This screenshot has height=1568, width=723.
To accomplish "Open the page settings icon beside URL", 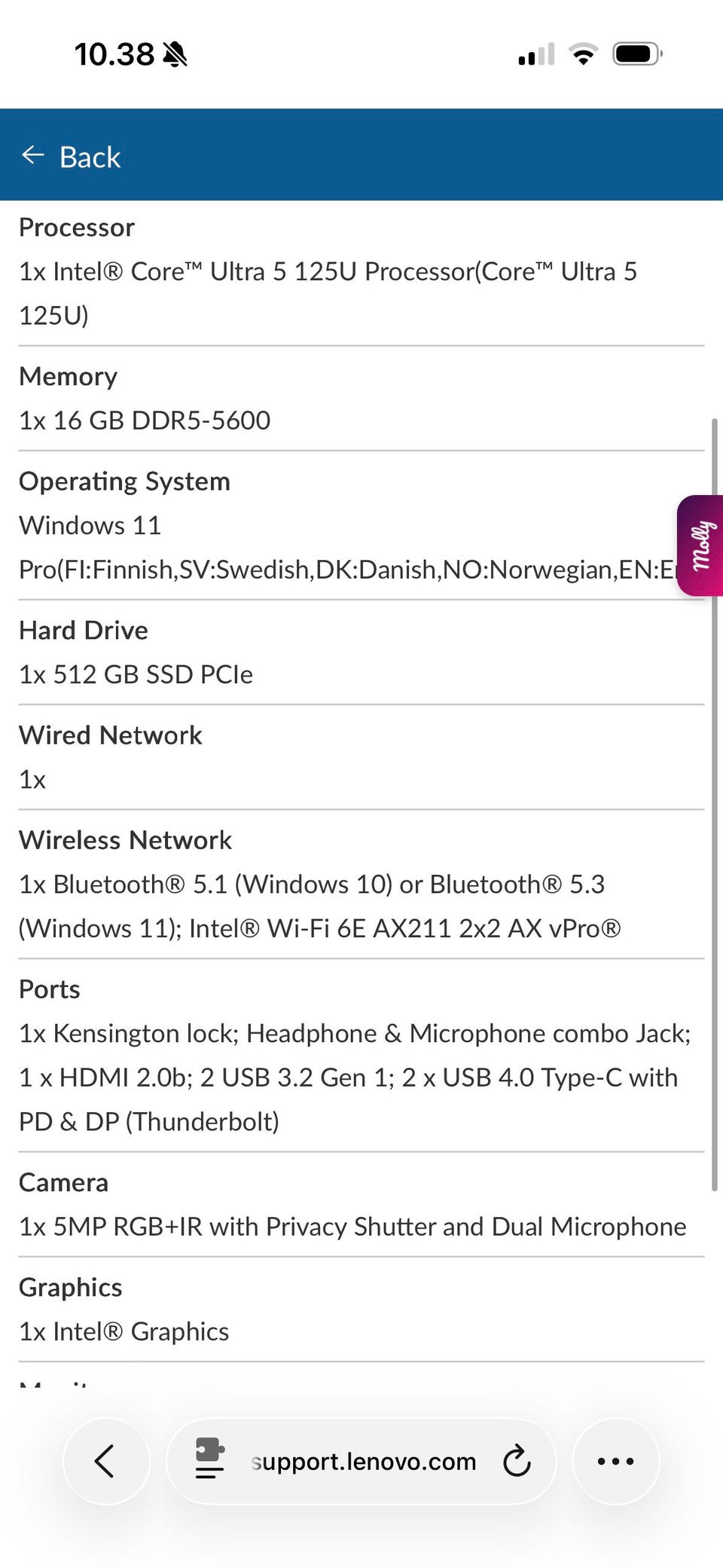I will [209, 1459].
